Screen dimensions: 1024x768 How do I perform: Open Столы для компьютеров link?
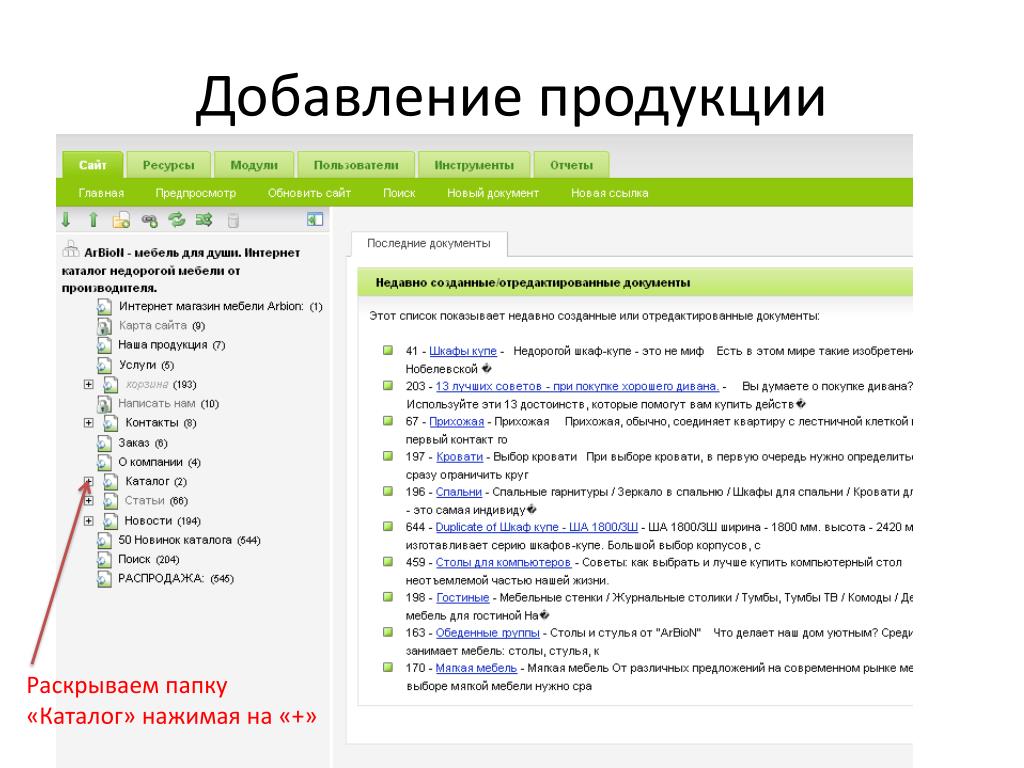(x=503, y=562)
